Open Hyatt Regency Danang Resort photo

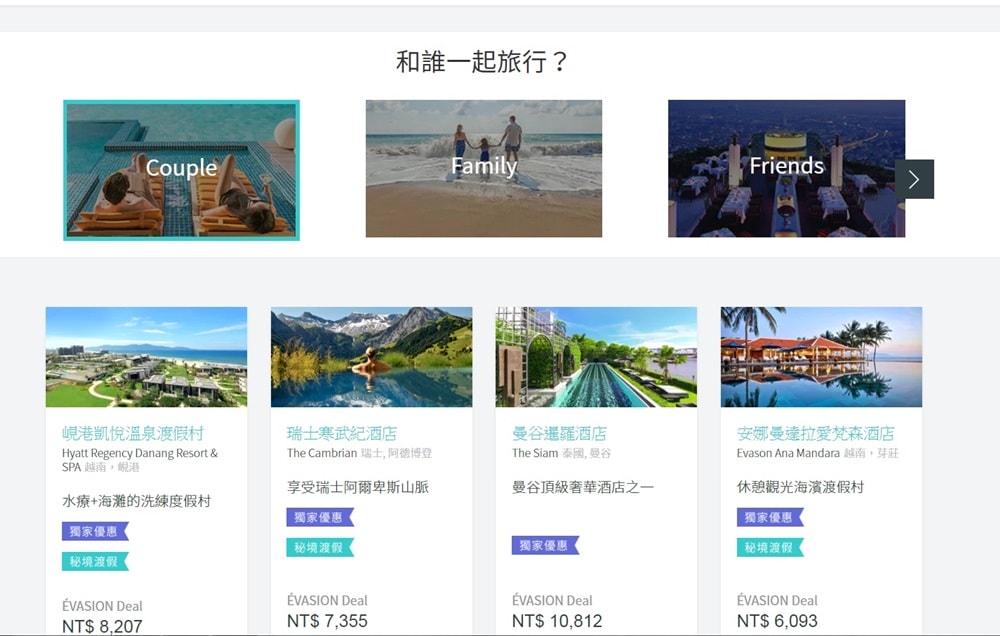146,357
